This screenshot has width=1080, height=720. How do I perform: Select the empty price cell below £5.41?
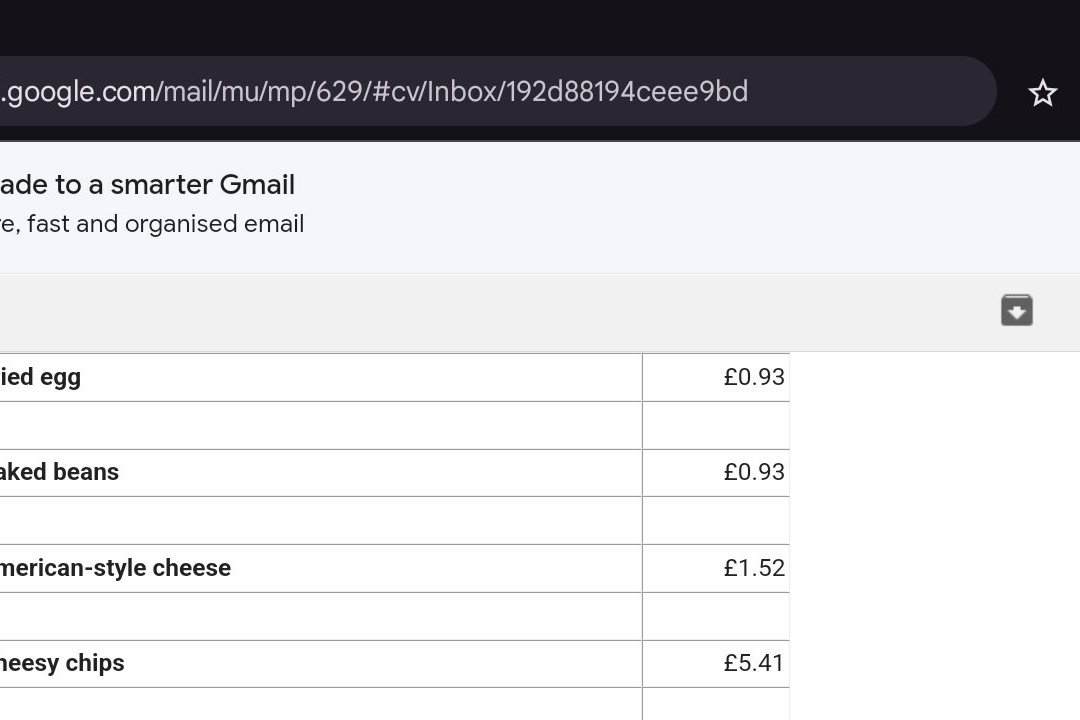[716, 704]
